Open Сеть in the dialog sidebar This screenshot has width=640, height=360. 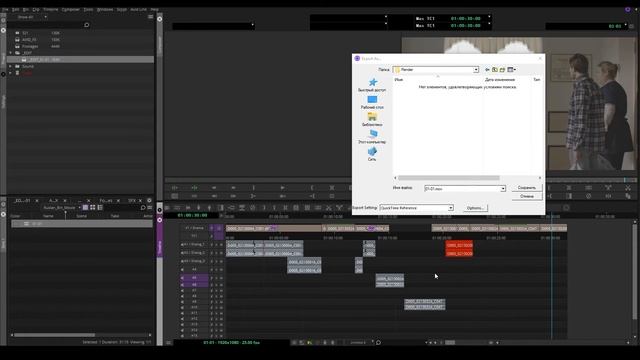coord(372,154)
